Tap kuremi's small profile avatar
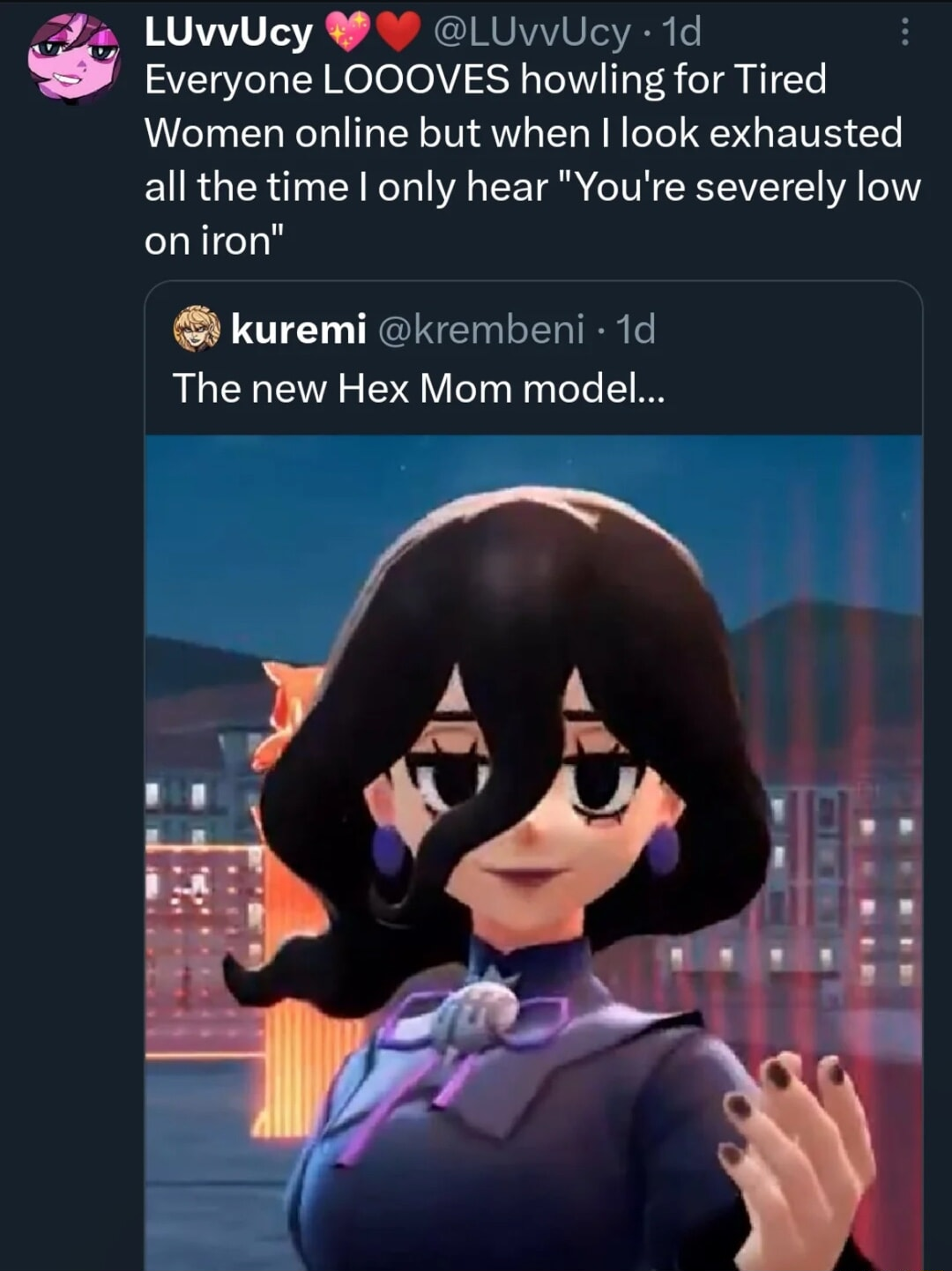Image resolution: width=952 pixels, height=1271 pixels. point(197,330)
